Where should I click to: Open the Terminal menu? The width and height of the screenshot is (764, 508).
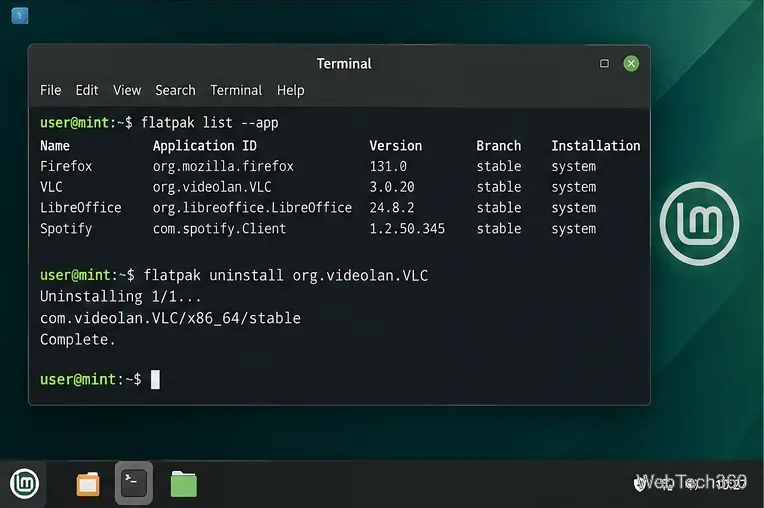tap(236, 90)
